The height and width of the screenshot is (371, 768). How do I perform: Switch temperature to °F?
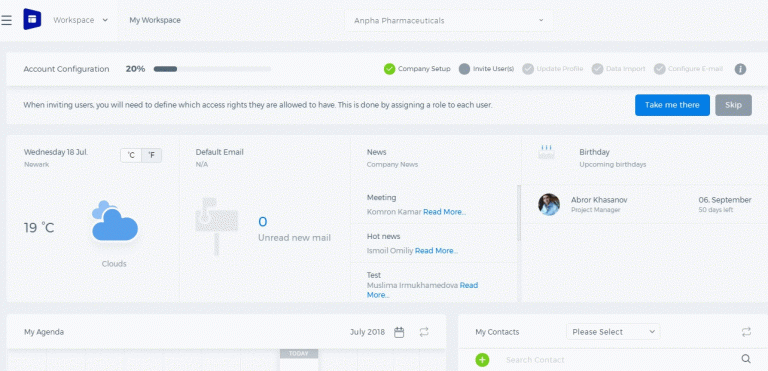(152, 155)
